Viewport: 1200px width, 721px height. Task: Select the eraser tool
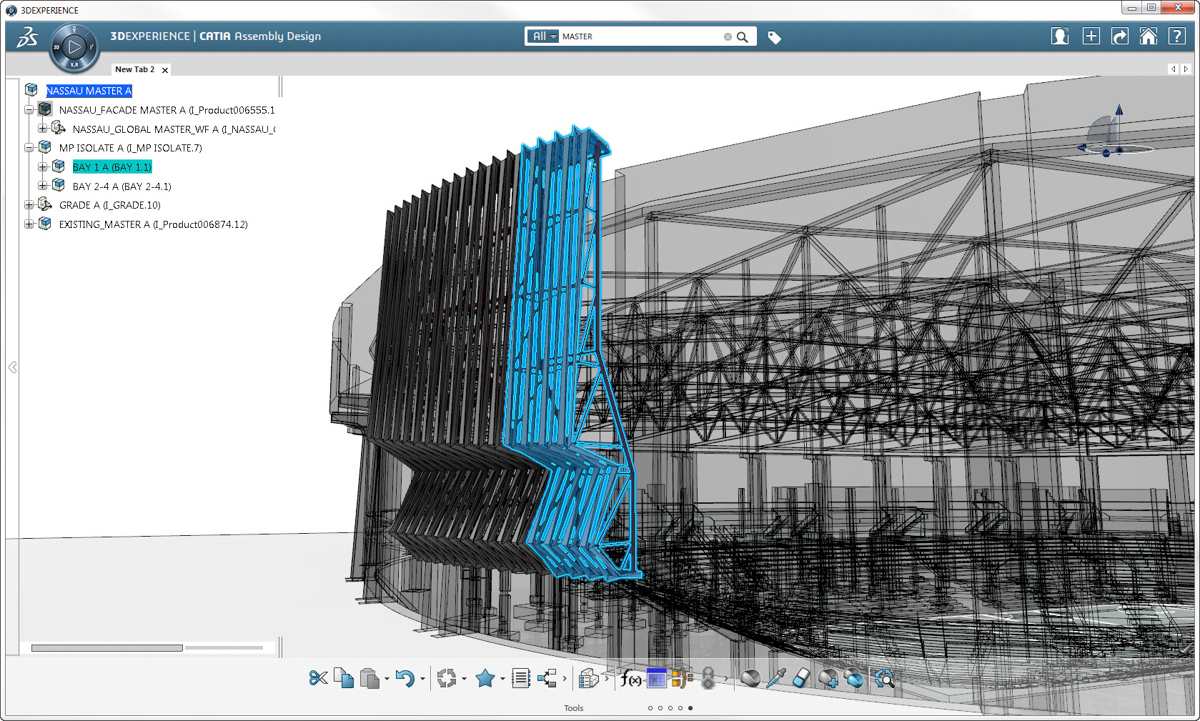(800, 679)
